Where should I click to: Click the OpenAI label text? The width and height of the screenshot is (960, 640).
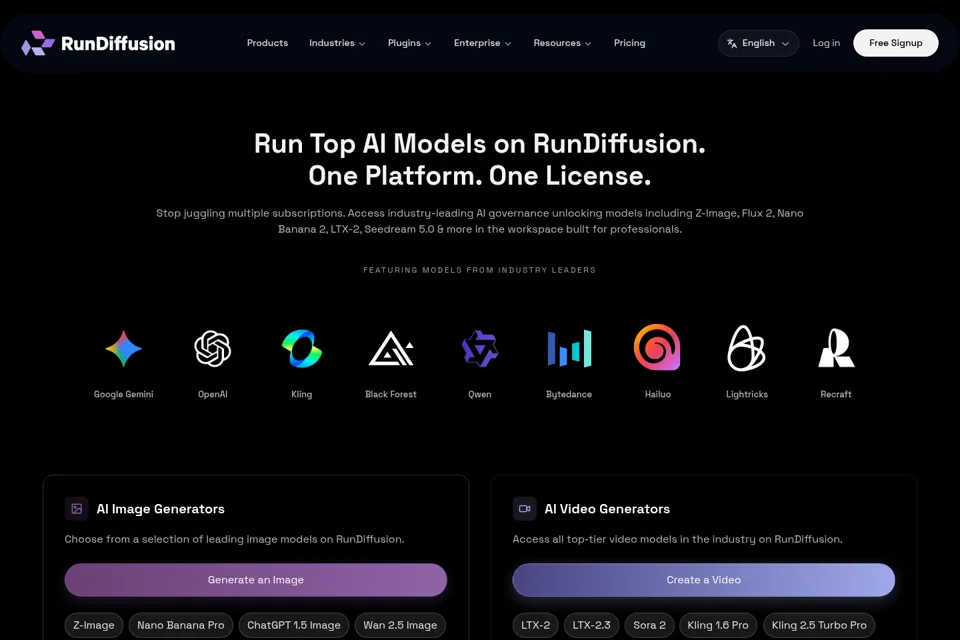click(212, 394)
